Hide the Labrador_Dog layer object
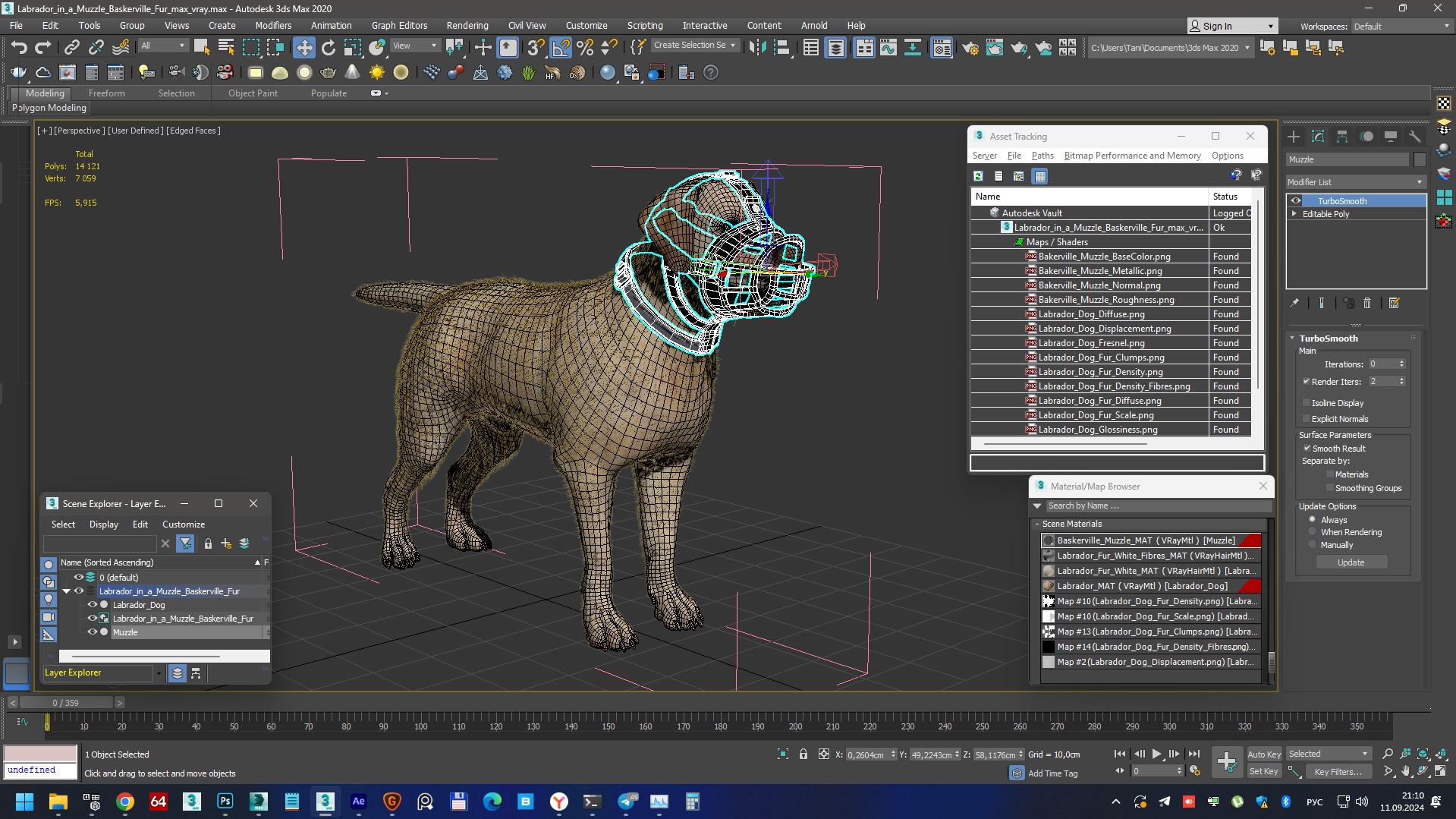Image resolution: width=1456 pixels, height=819 pixels. pos(92,605)
